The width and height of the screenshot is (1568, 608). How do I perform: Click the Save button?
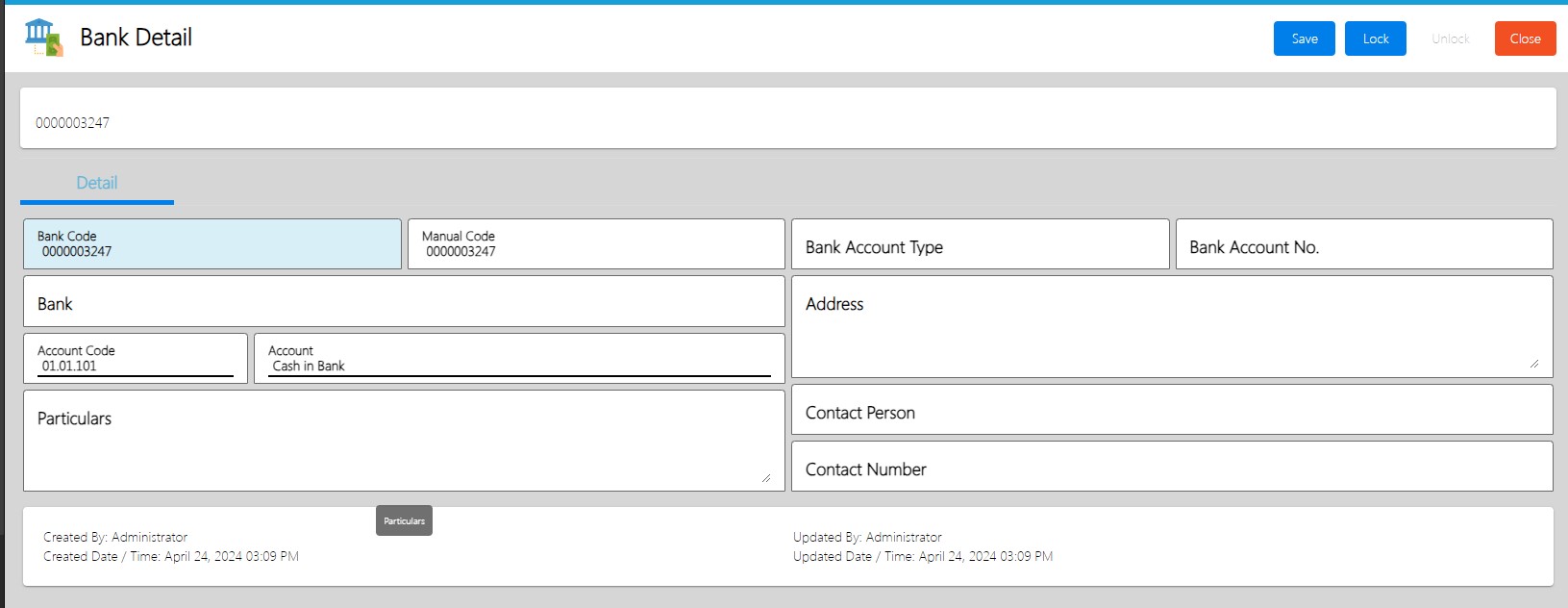point(1304,38)
